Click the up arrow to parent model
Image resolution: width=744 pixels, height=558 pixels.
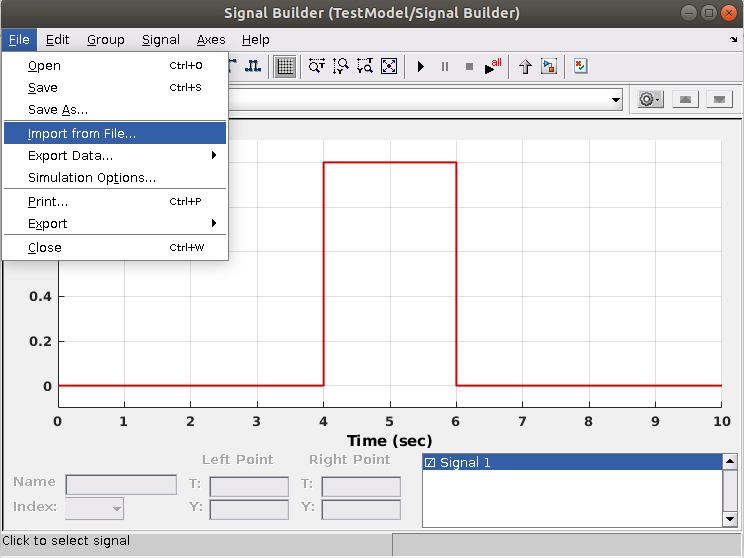point(525,66)
